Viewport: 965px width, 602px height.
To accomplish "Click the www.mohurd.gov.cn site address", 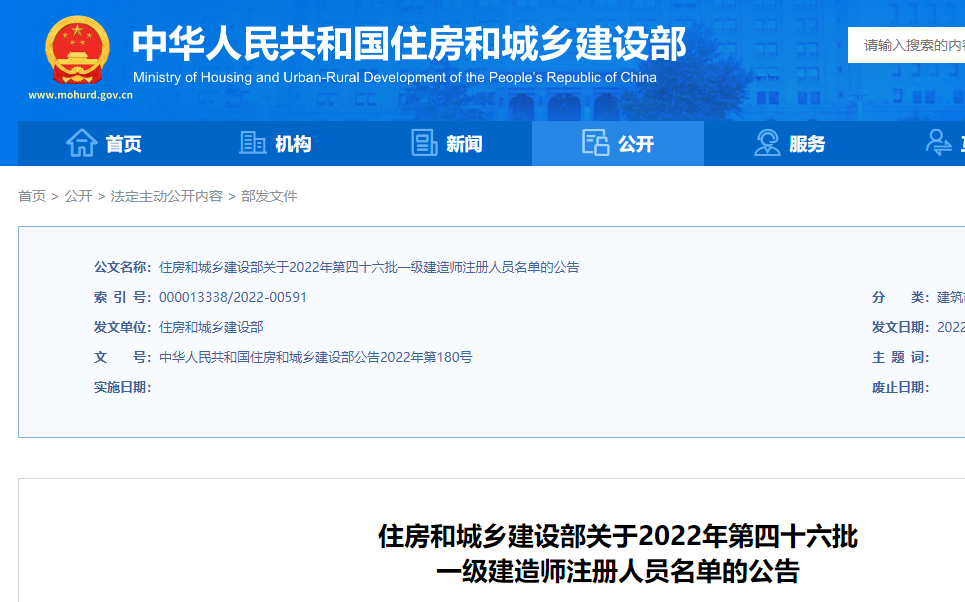I will click(80, 96).
